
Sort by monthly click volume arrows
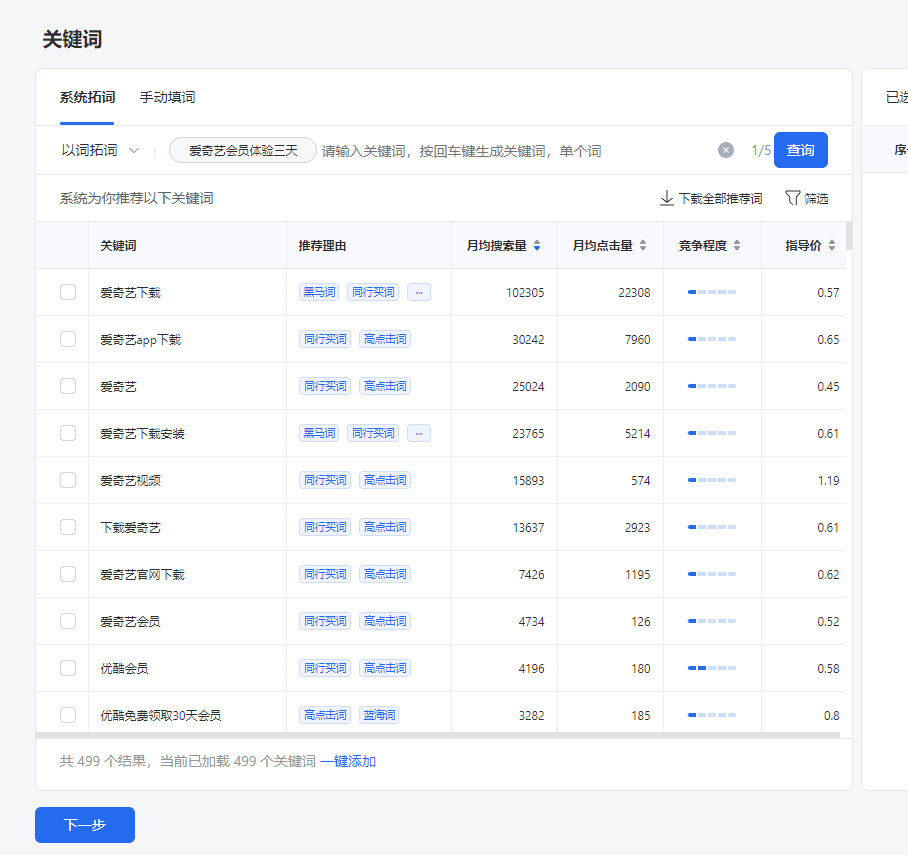pyautogui.click(x=643, y=246)
